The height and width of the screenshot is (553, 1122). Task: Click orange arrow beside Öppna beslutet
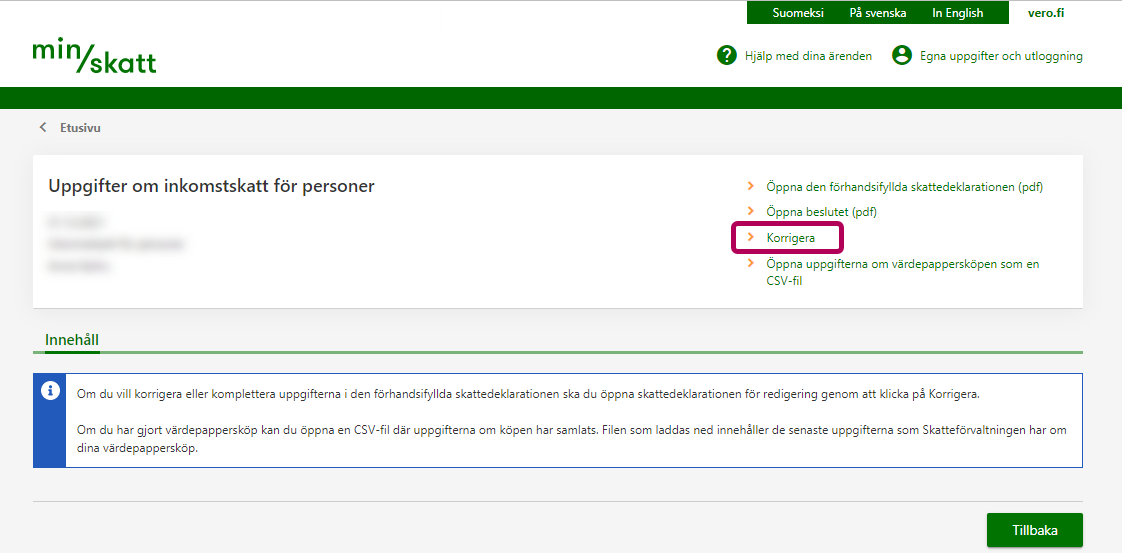[x=751, y=212]
